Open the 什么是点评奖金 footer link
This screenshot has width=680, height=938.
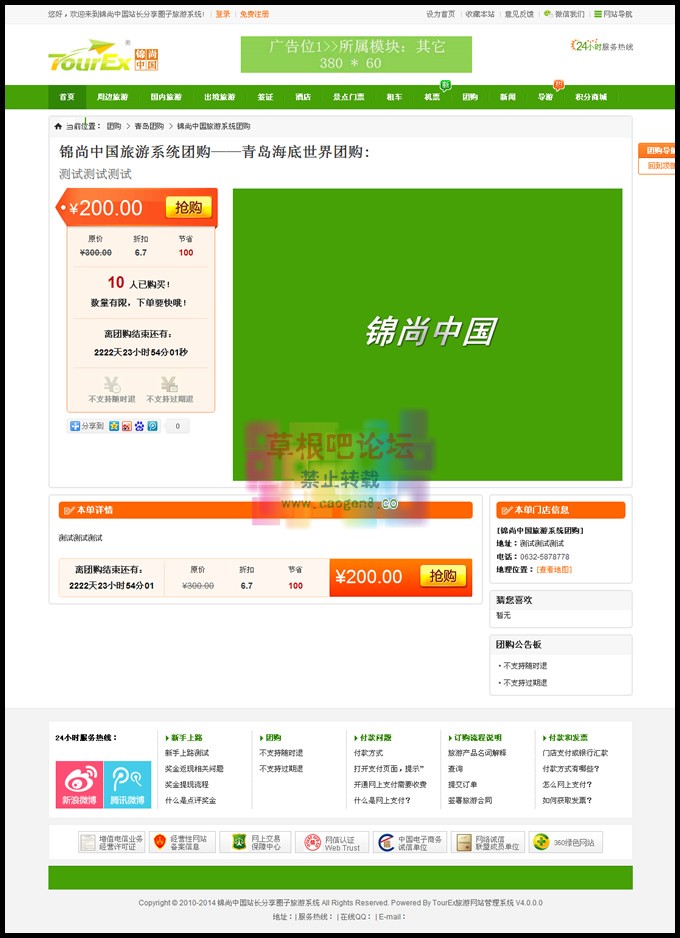[190, 800]
